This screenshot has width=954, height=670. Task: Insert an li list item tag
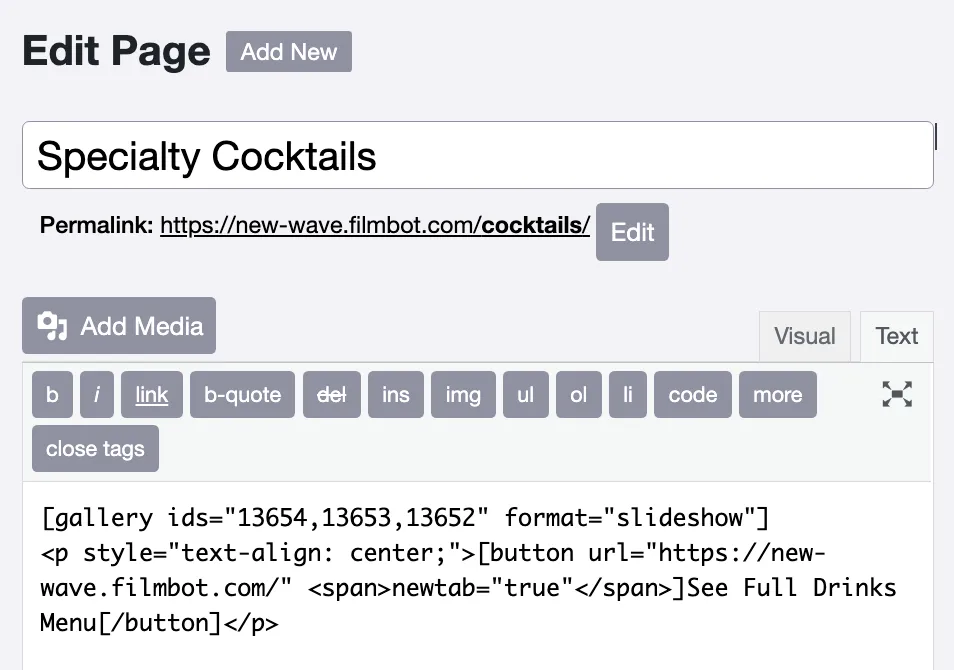(628, 394)
